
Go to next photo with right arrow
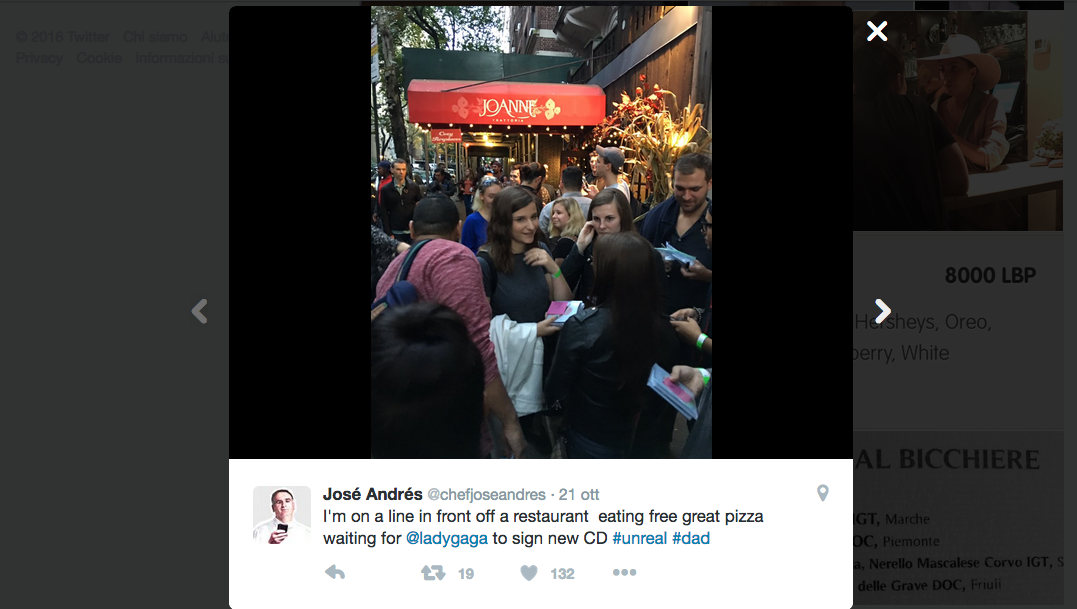(883, 311)
